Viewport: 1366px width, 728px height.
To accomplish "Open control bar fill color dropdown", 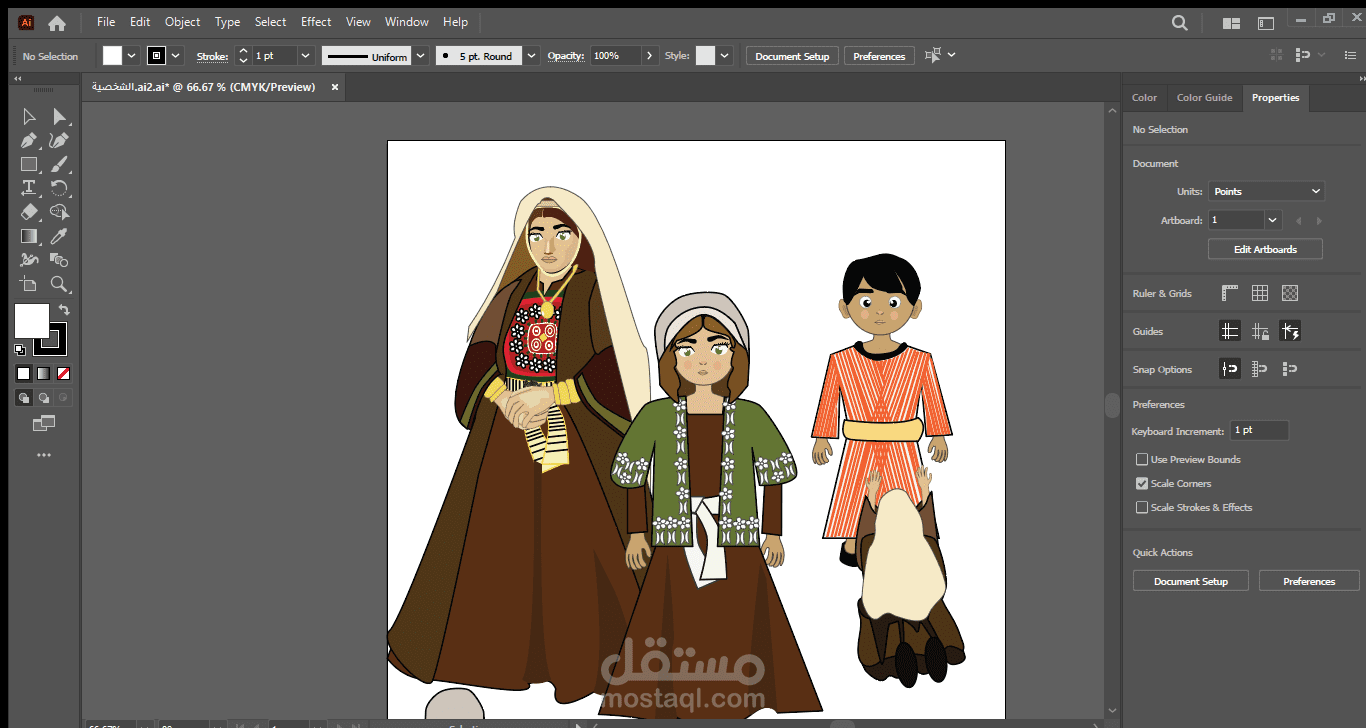I will pos(133,56).
